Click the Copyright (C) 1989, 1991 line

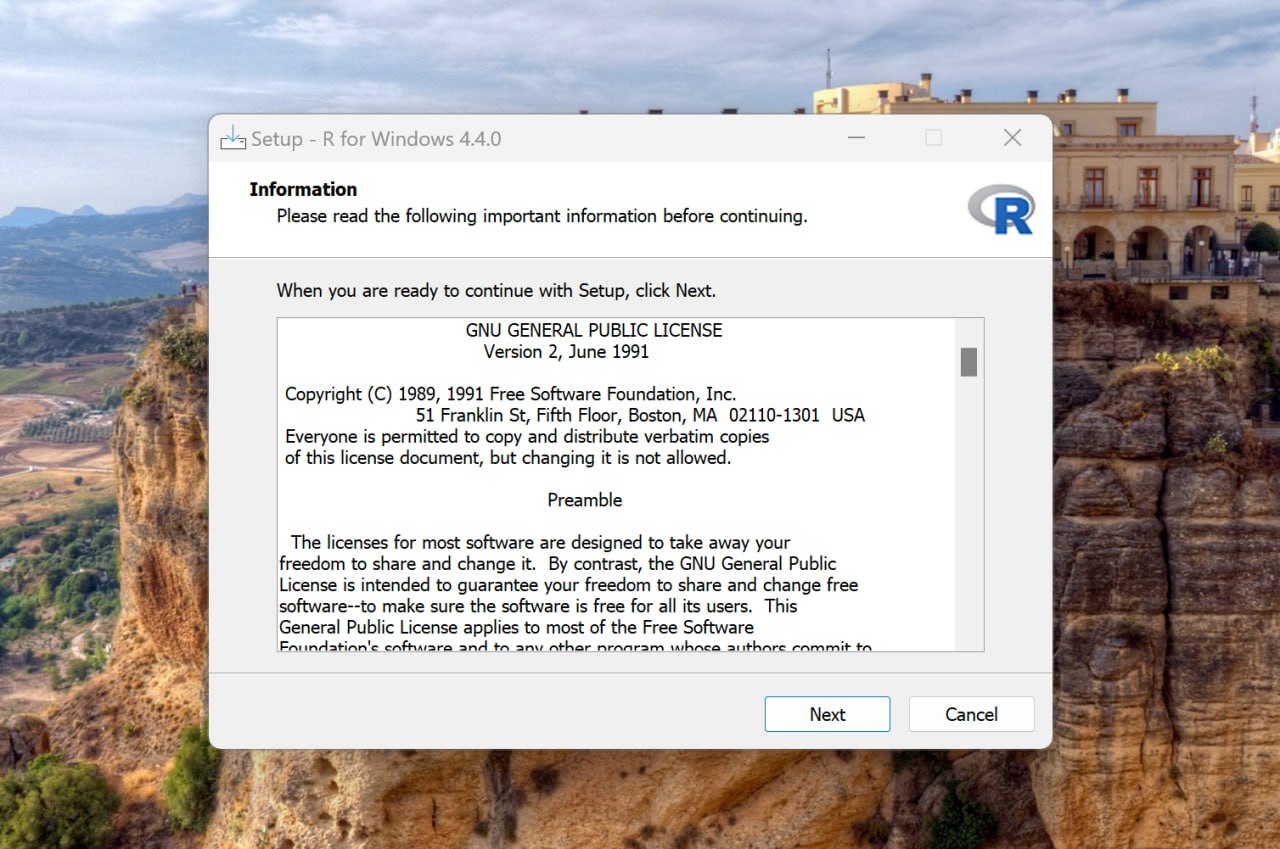point(510,394)
